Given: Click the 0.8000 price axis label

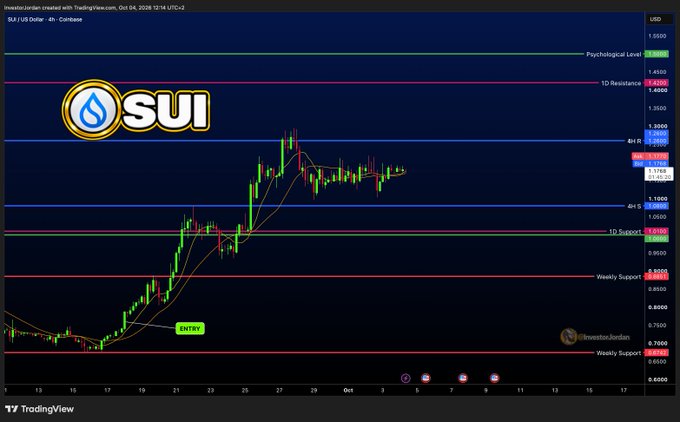Looking at the screenshot, I should click(x=657, y=307).
